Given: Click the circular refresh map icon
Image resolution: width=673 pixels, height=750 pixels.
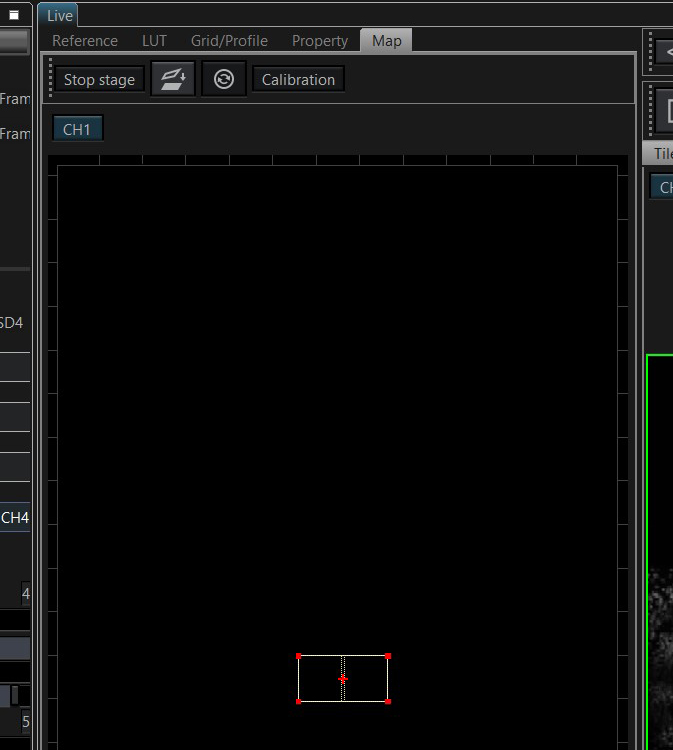Looking at the screenshot, I should (x=224, y=79).
